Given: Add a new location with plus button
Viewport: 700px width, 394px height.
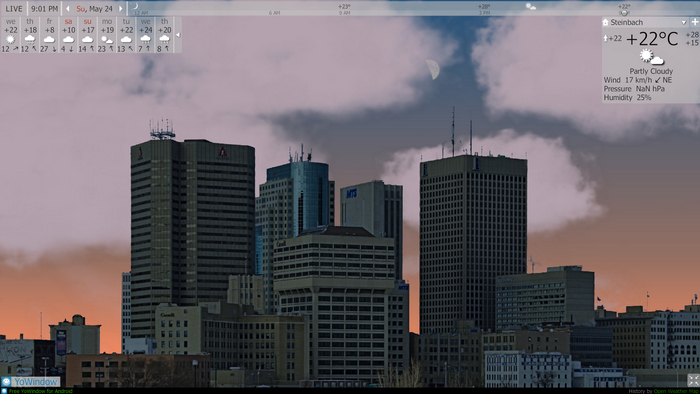Looking at the screenshot, I should [x=695, y=22].
